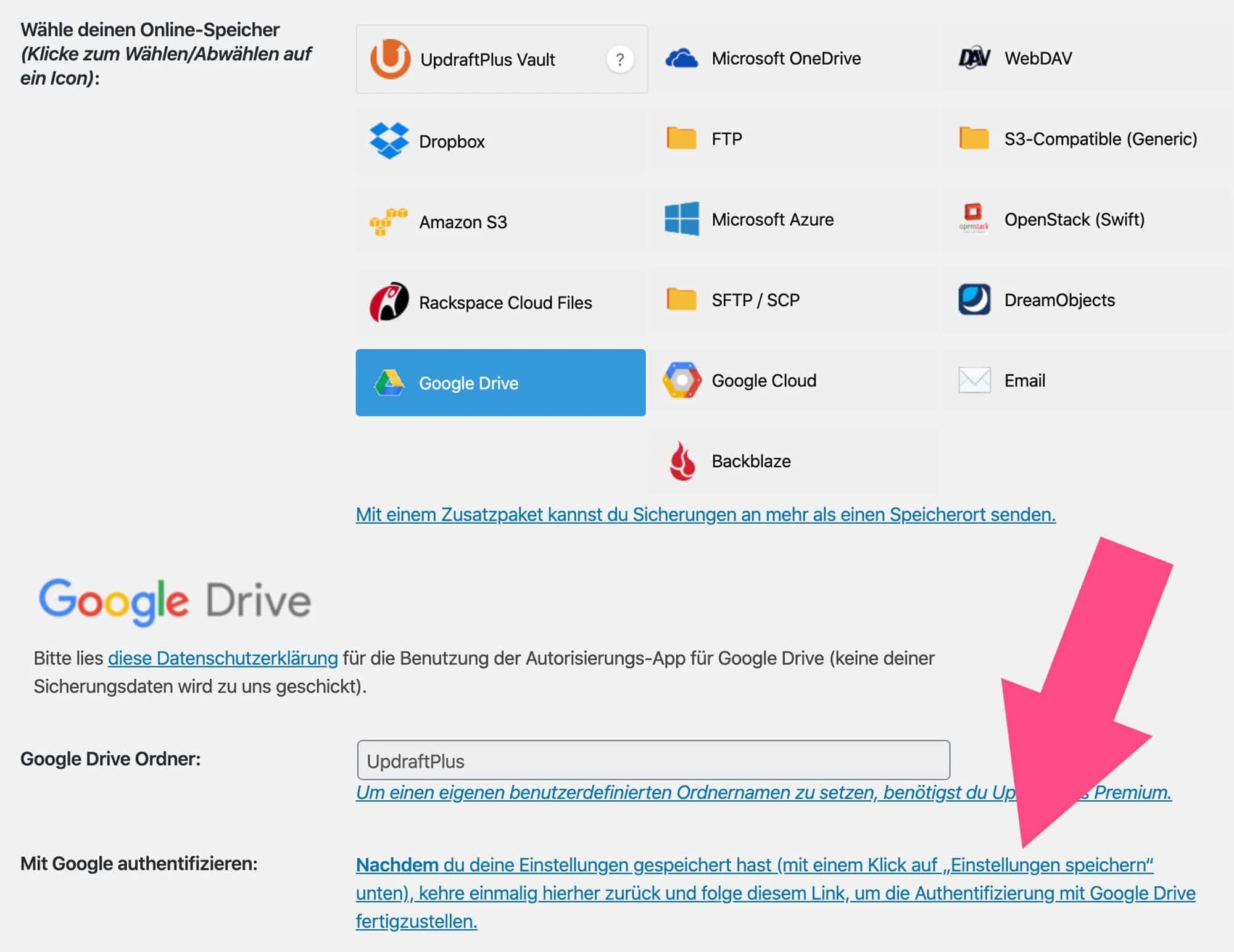
Task: Open UpdraftPlus Vault help question mark
Action: (x=619, y=59)
